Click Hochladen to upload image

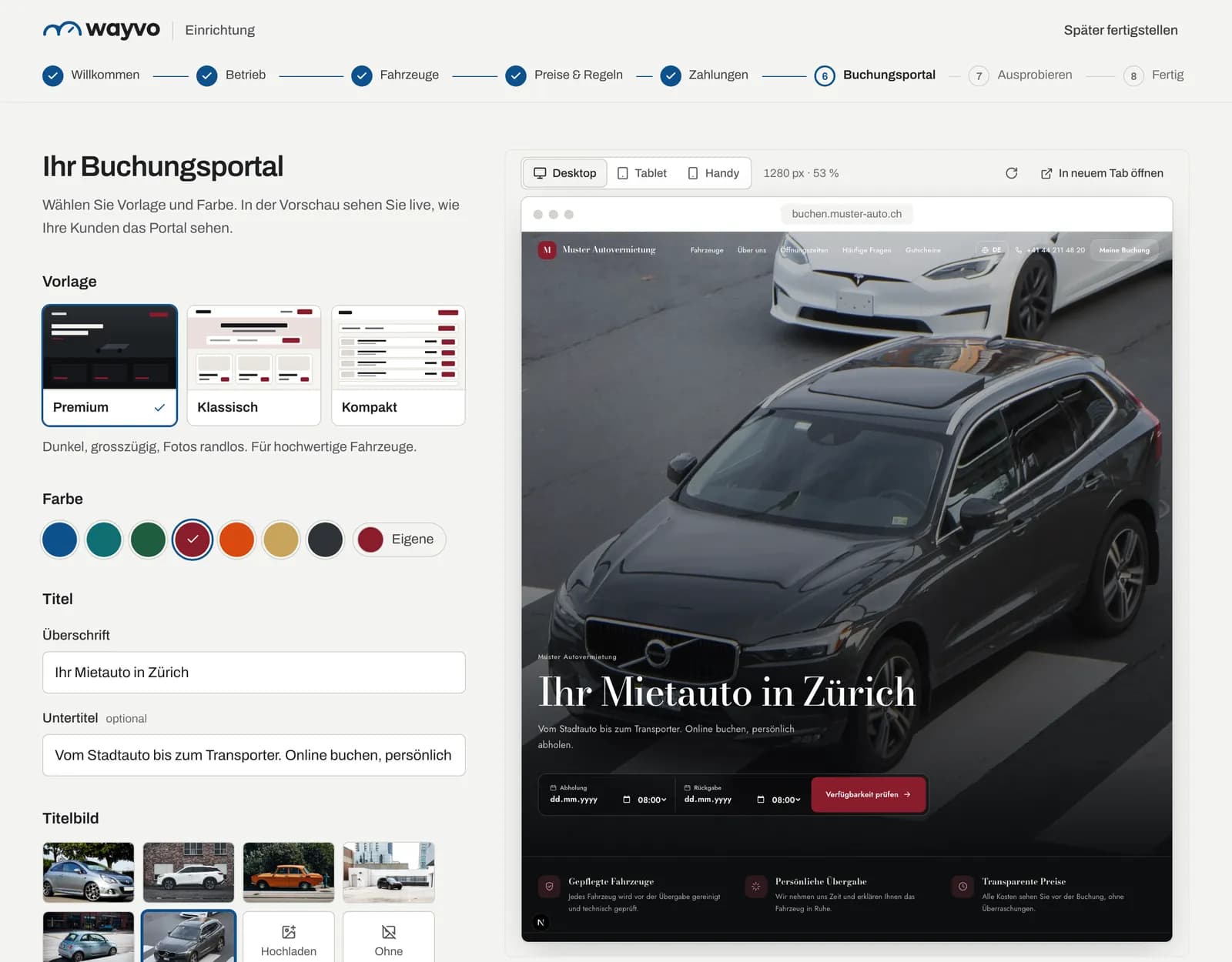click(289, 937)
